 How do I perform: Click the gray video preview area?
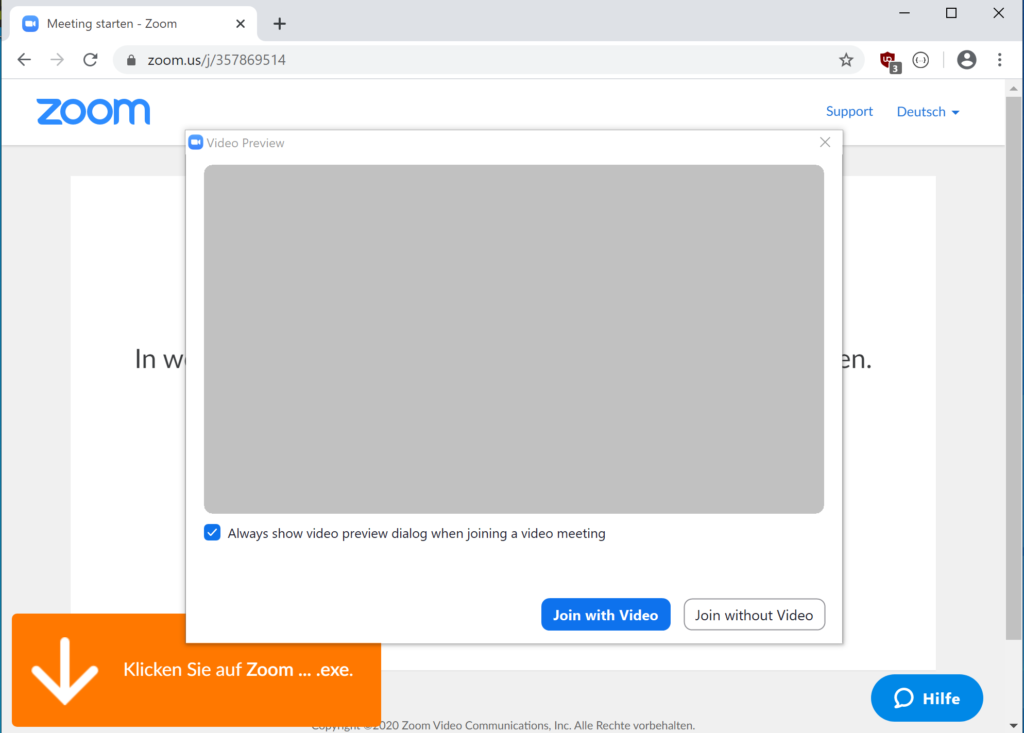point(514,339)
